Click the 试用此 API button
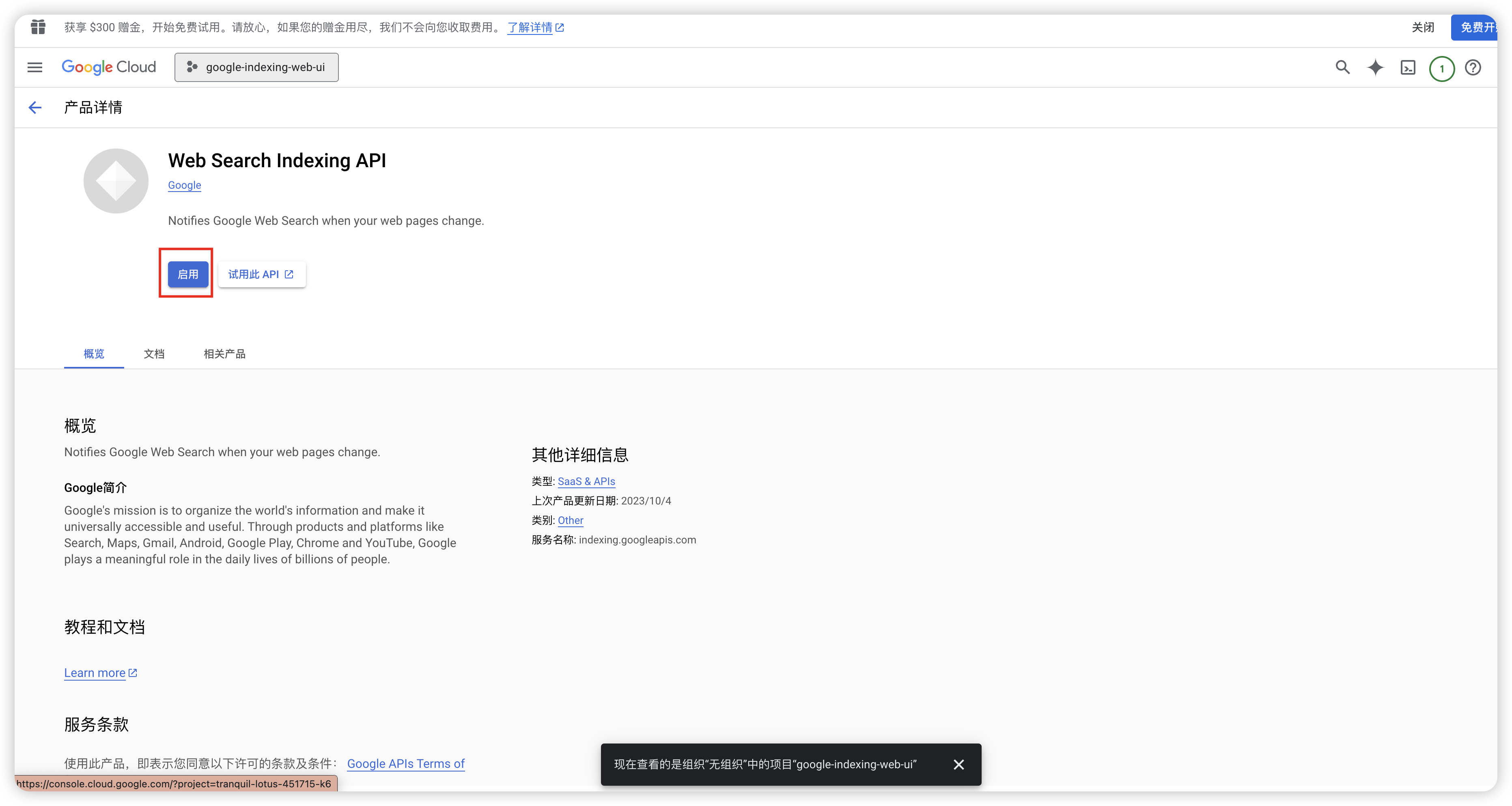Viewport: 1512px width, 806px height. 261,274
